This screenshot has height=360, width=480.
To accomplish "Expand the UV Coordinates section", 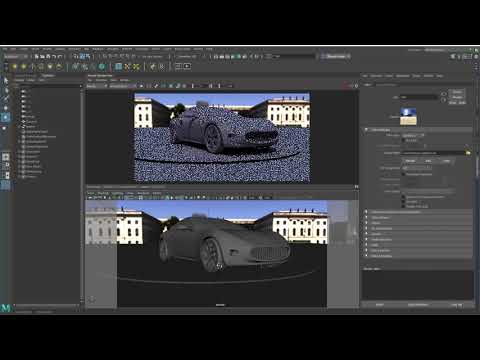I will click(418, 229).
